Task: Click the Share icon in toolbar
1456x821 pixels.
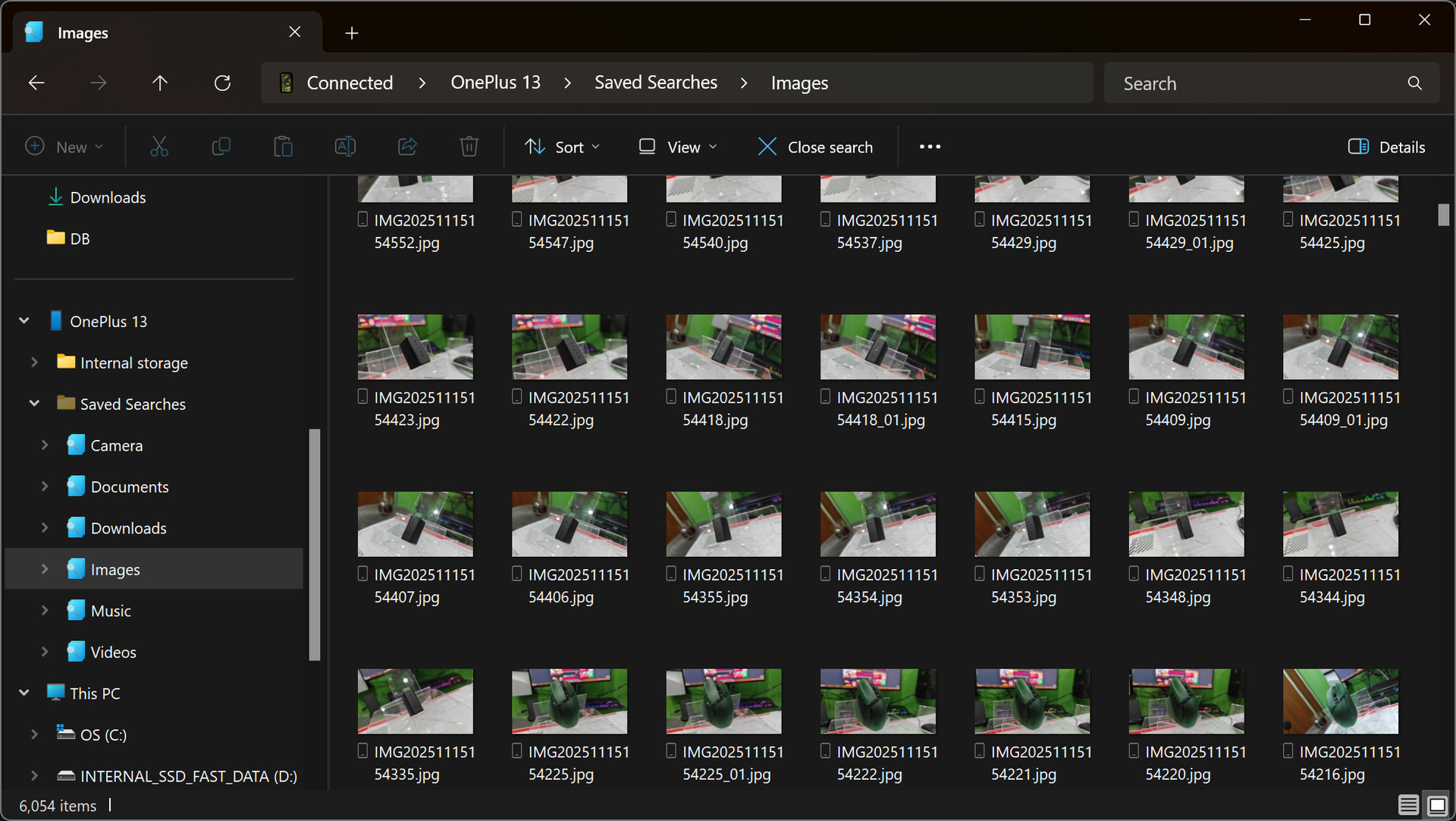Action: click(x=407, y=146)
